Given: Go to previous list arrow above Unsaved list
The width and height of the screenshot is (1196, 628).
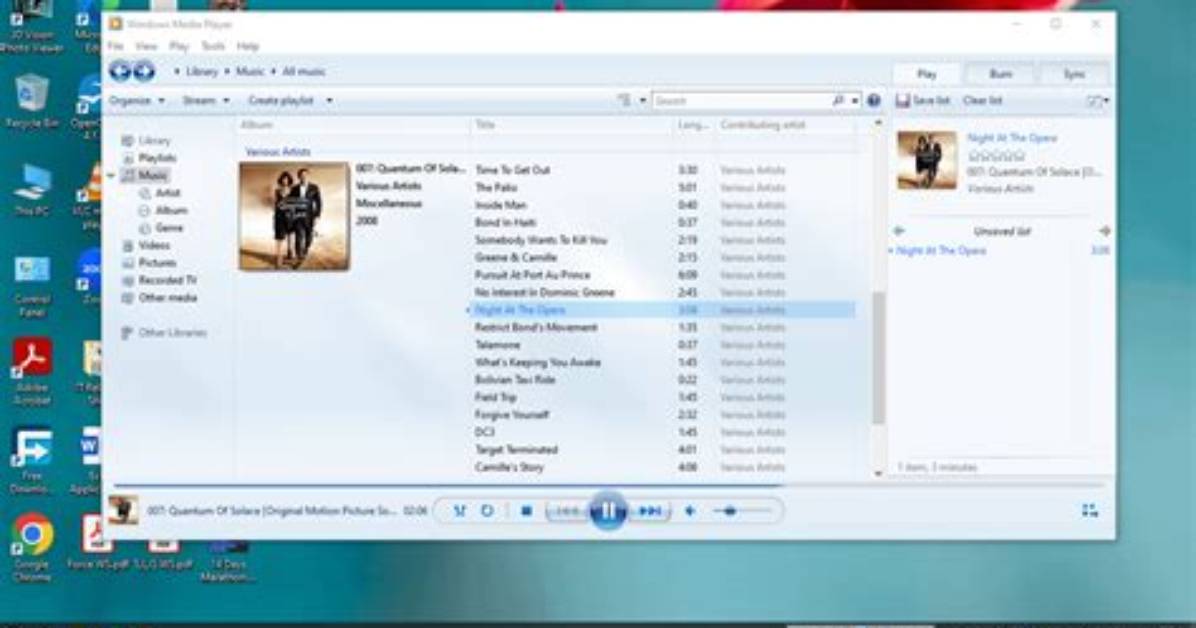Looking at the screenshot, I should point(899,230).
